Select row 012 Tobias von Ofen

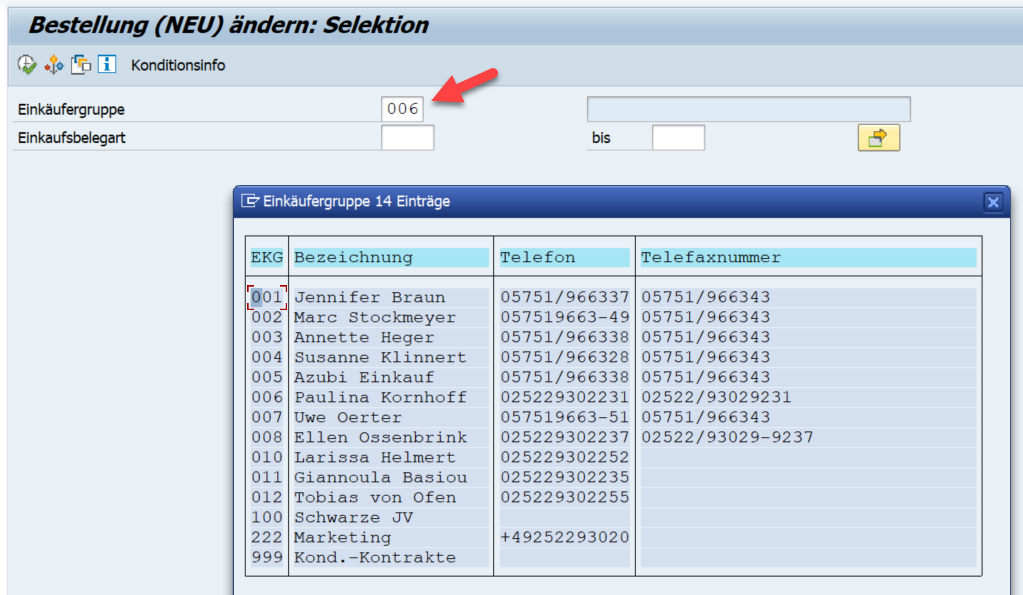pyautogui.click(x=374, y=497)
